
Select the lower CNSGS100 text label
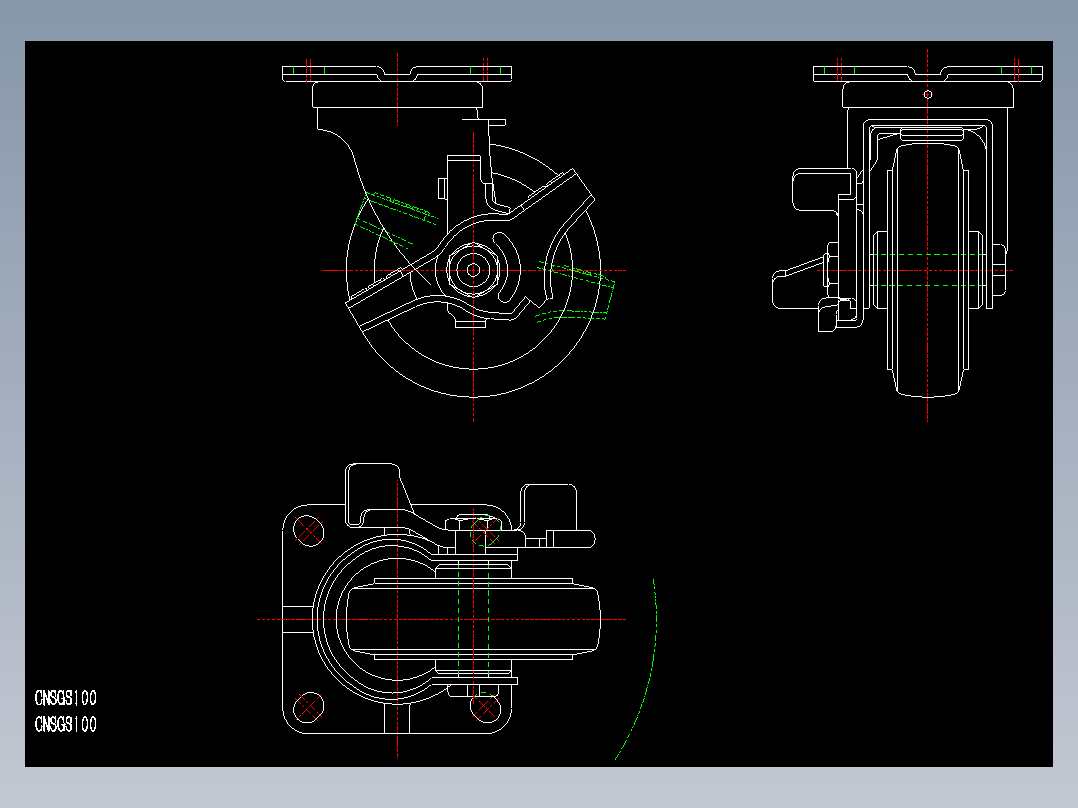(65, 724)
